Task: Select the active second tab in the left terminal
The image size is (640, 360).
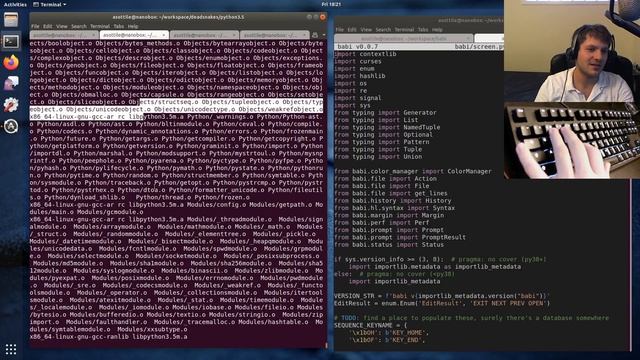Action: click(x=134, y=35)
